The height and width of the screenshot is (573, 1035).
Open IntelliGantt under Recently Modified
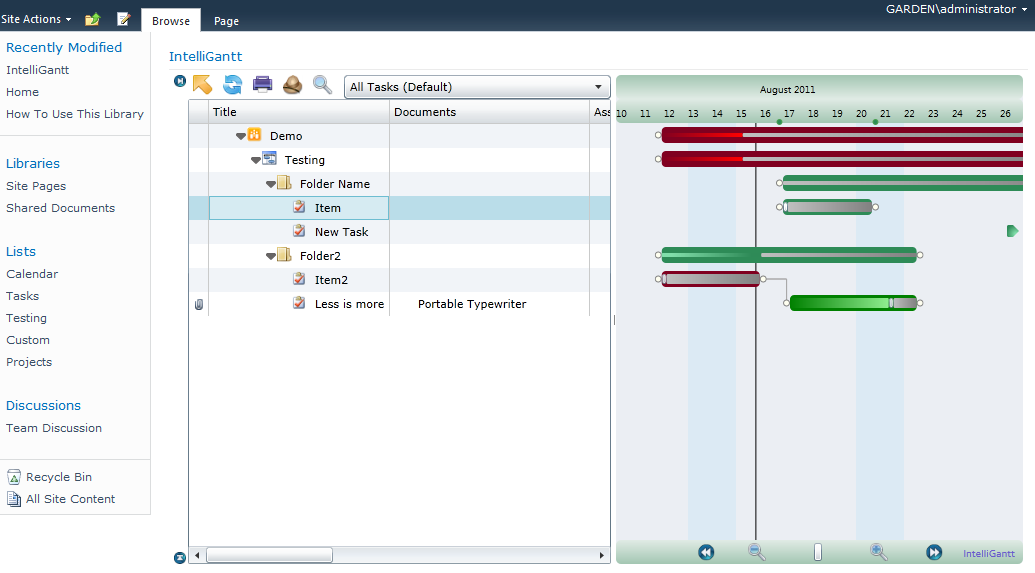coord(38,70)
